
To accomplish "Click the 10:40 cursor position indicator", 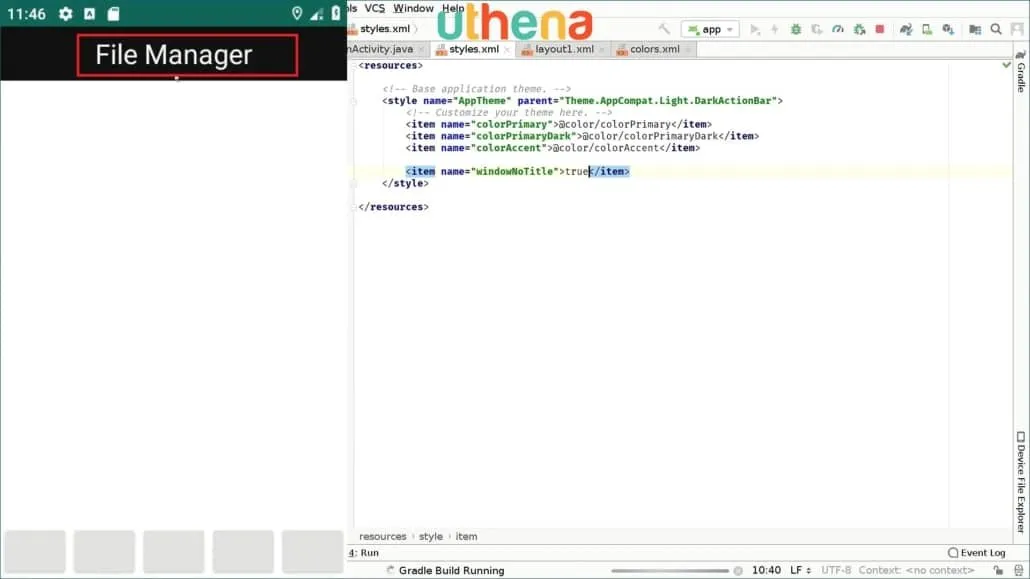I will click(766, 570).
